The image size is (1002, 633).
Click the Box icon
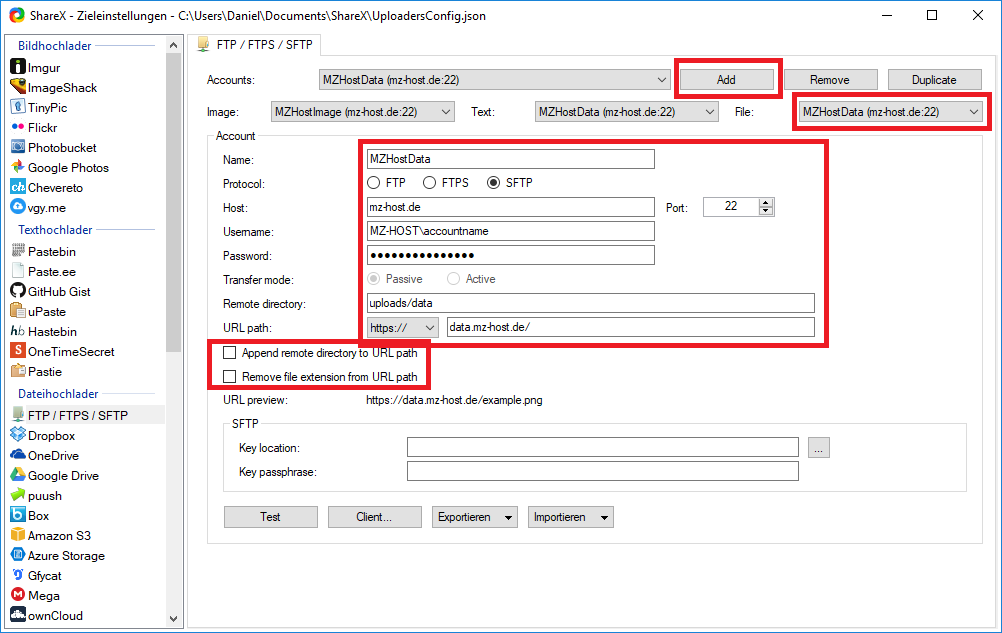(x=18, y=515)
